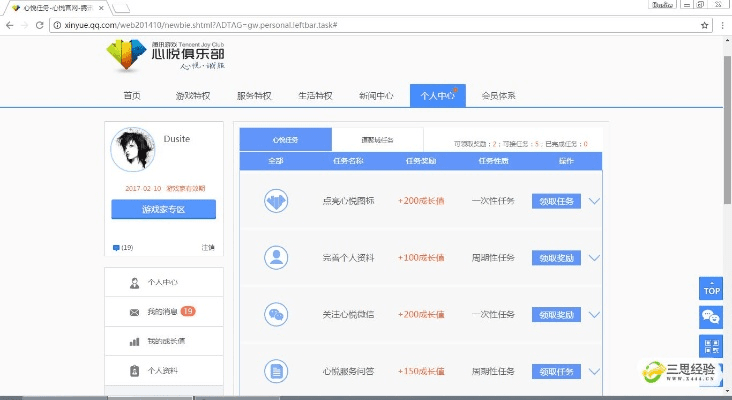Screen dimensions: 732x400
Task: Click 领取奖励 for 关注心悦微信
Action: 556,315
